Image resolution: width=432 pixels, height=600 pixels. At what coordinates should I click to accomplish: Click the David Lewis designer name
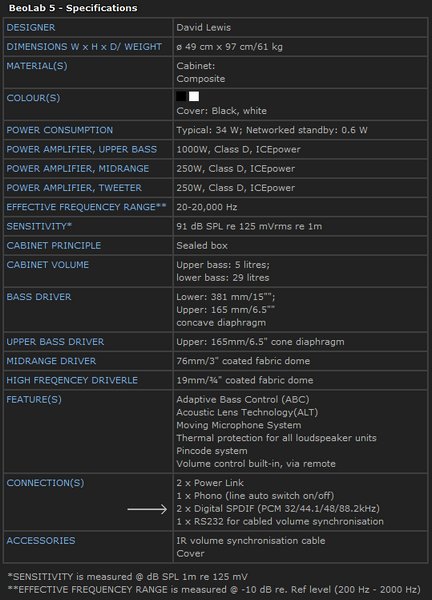click(204, 28)
